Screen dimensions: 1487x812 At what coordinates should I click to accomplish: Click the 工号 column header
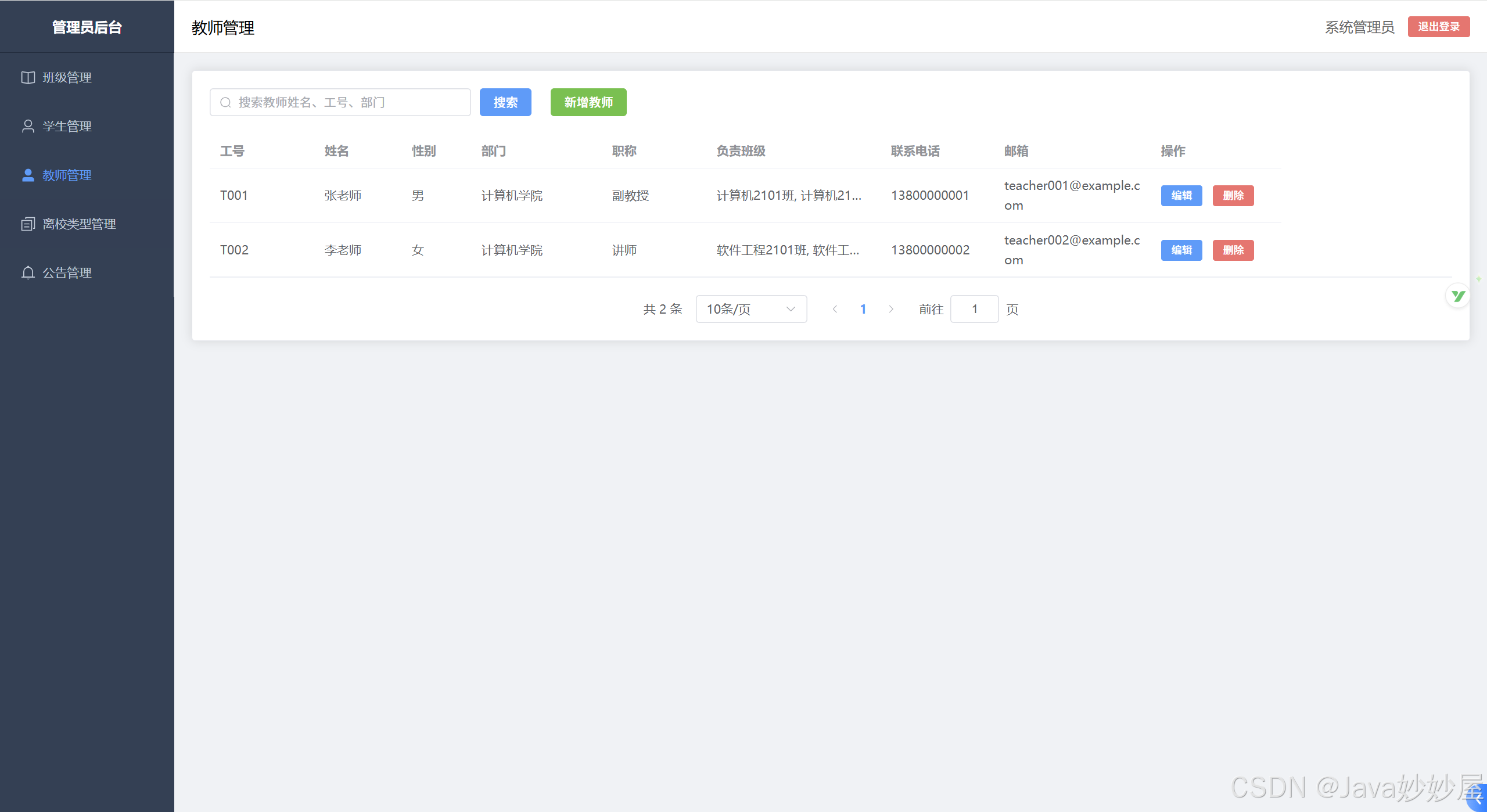point(232,152)
